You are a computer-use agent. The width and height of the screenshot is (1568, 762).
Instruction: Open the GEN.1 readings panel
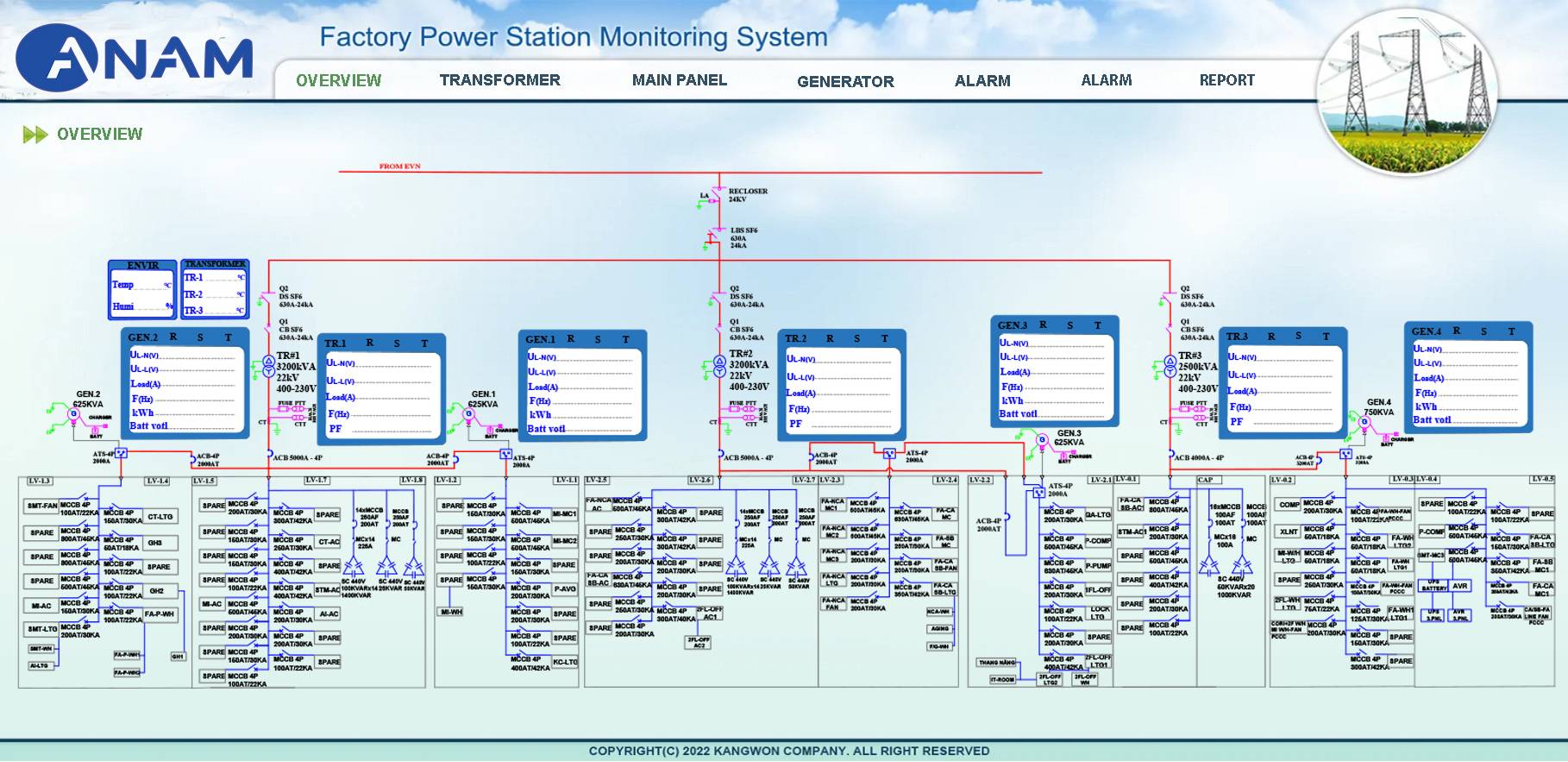click(582, 385)
